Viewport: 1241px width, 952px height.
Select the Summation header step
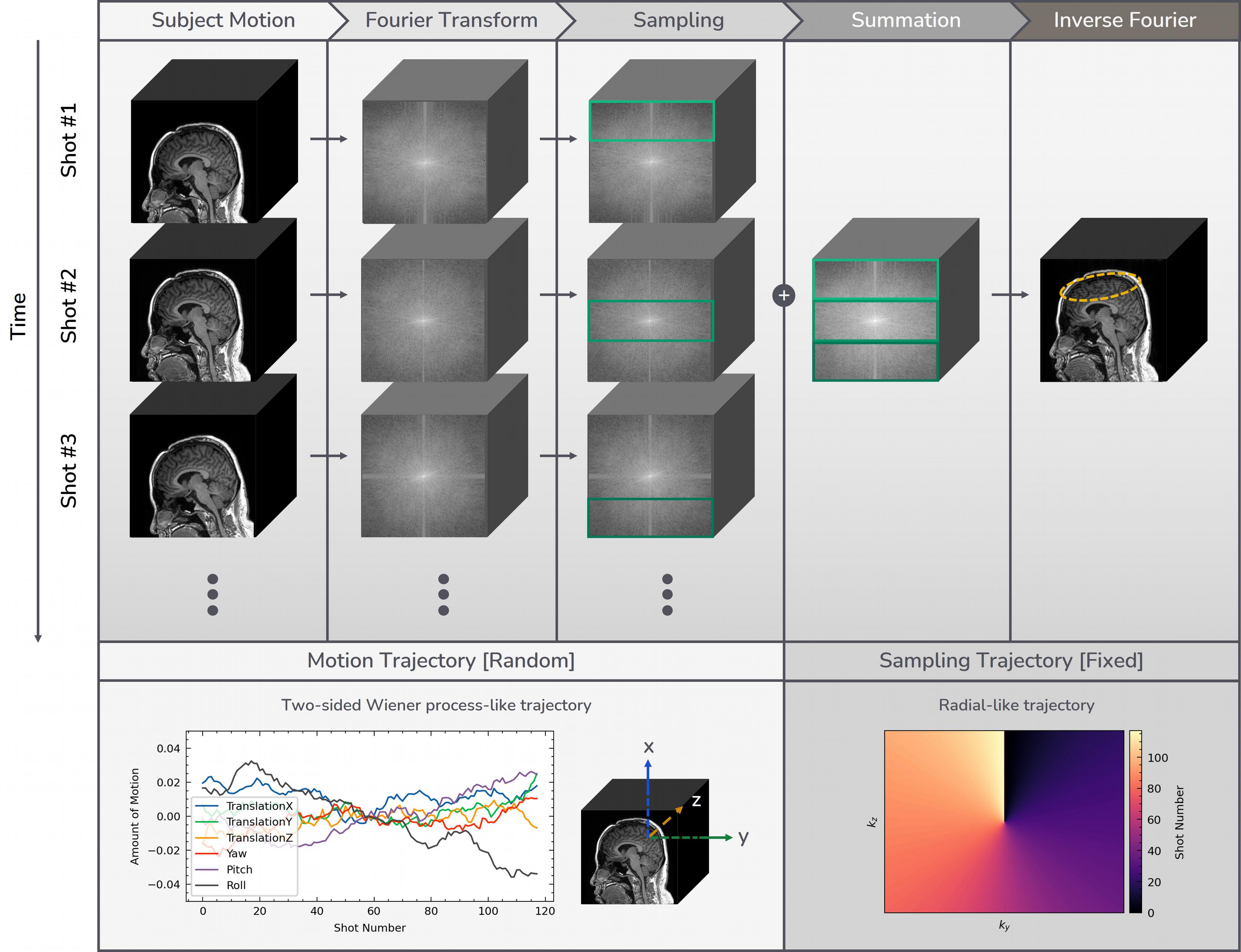(x=906, y=20)
